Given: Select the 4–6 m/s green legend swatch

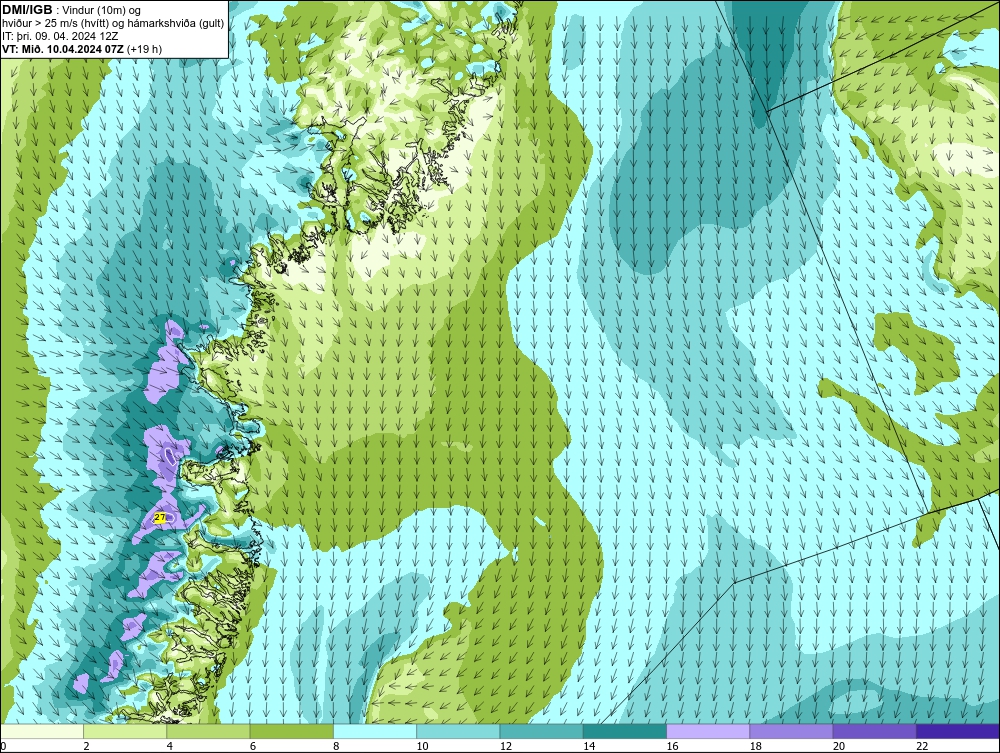Looking at the screenshot, I should click(209, 731).
